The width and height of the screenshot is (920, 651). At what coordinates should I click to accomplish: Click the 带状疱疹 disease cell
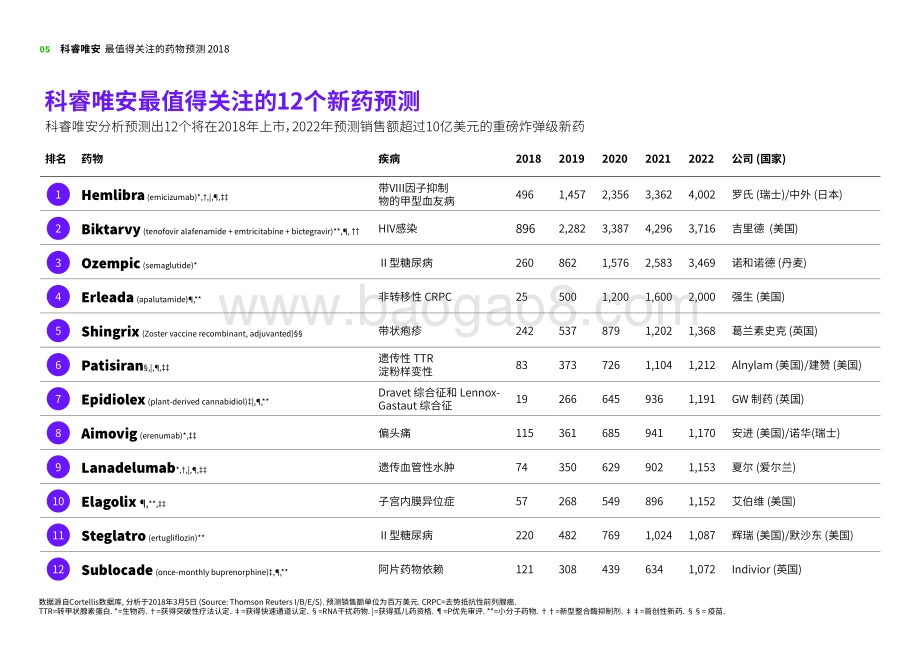(x=400, y=331)
